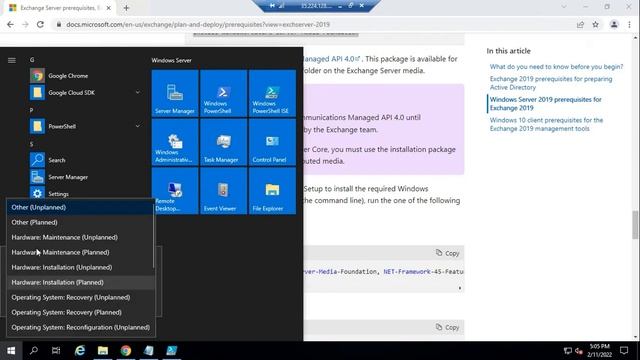
Task: Click the taskbar clock showing 5:05 PM
Action: coord(600,351)
